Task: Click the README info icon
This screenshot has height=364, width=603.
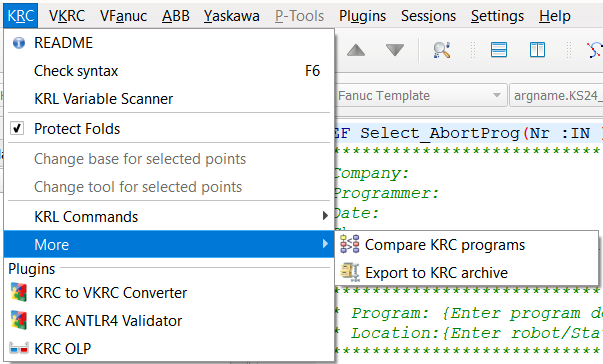Action: click(19, 43)
